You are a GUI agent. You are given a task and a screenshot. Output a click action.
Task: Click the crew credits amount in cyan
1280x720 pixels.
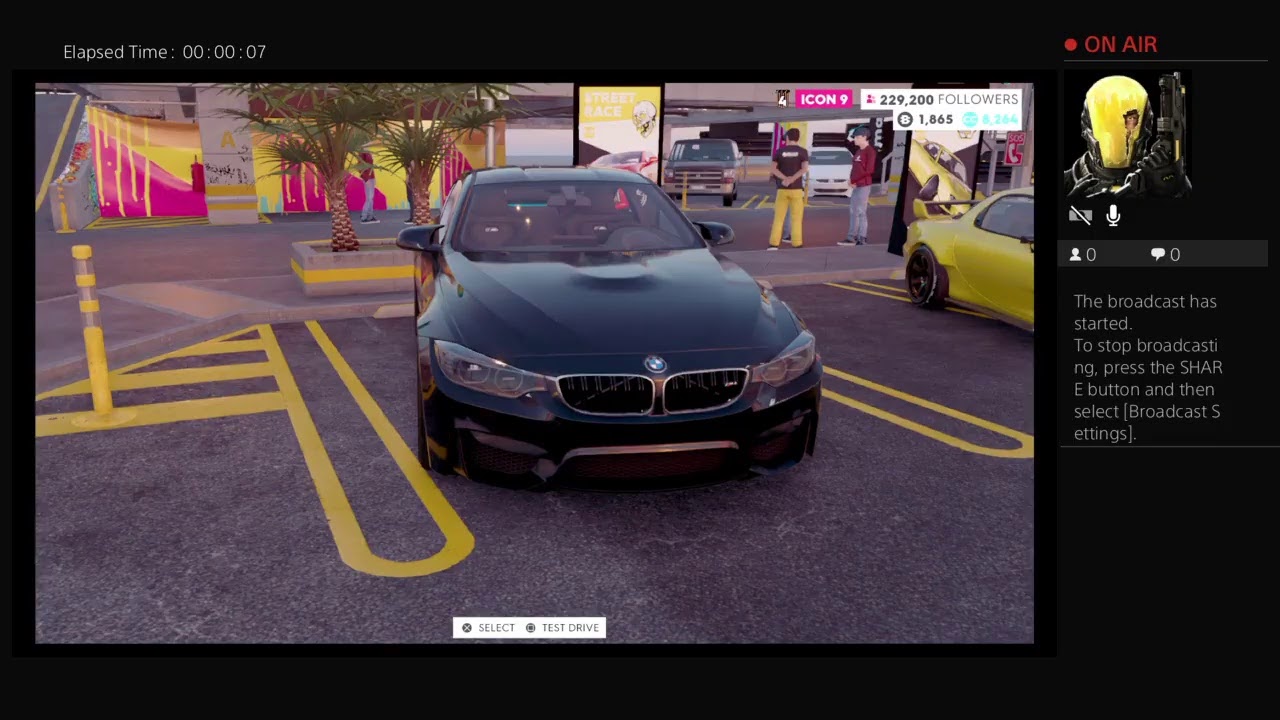click(x=1000, y=120)
